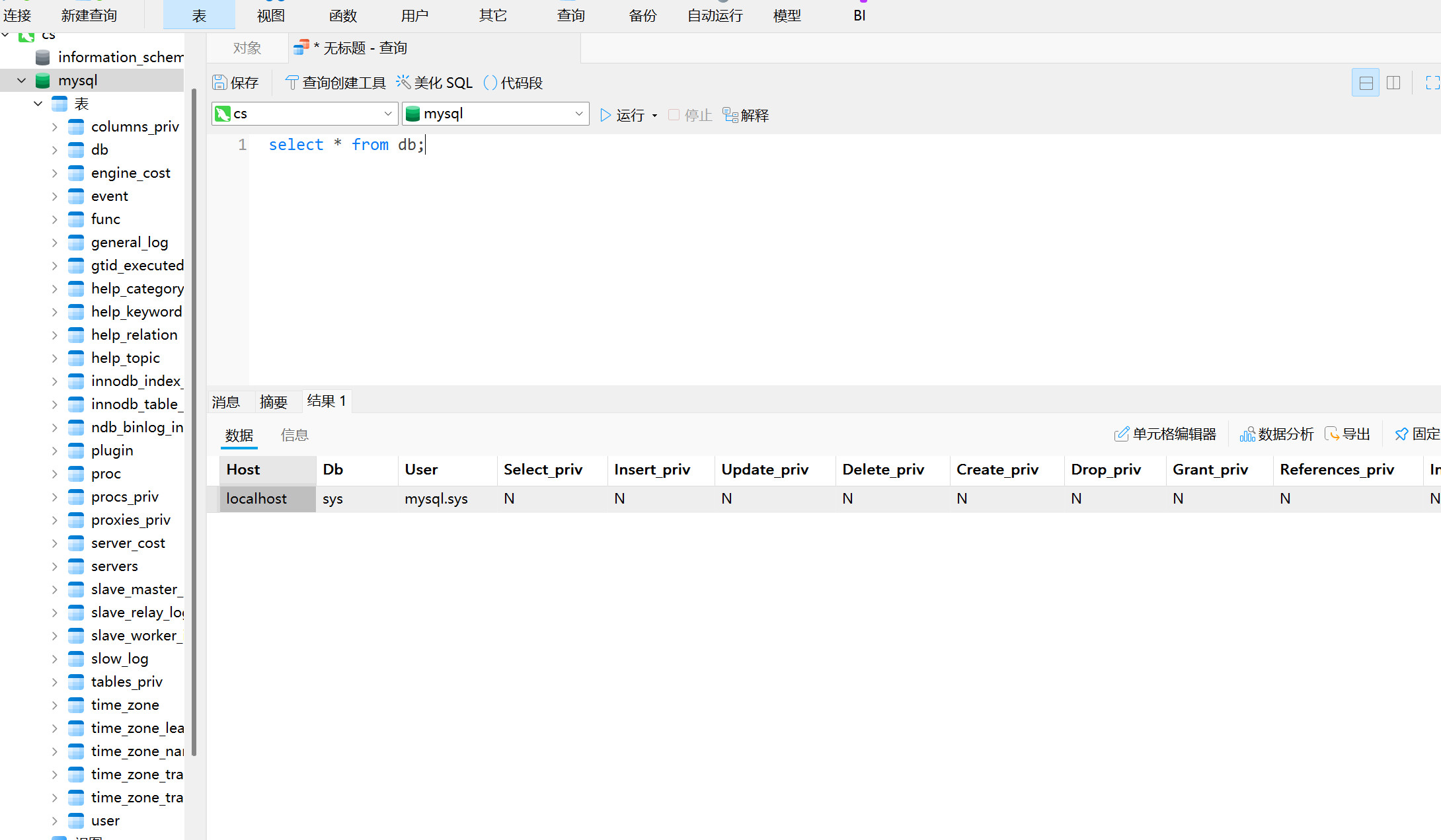Toggle vertical split layout view
This screenshot has height=840, width=1441.
1393,83
